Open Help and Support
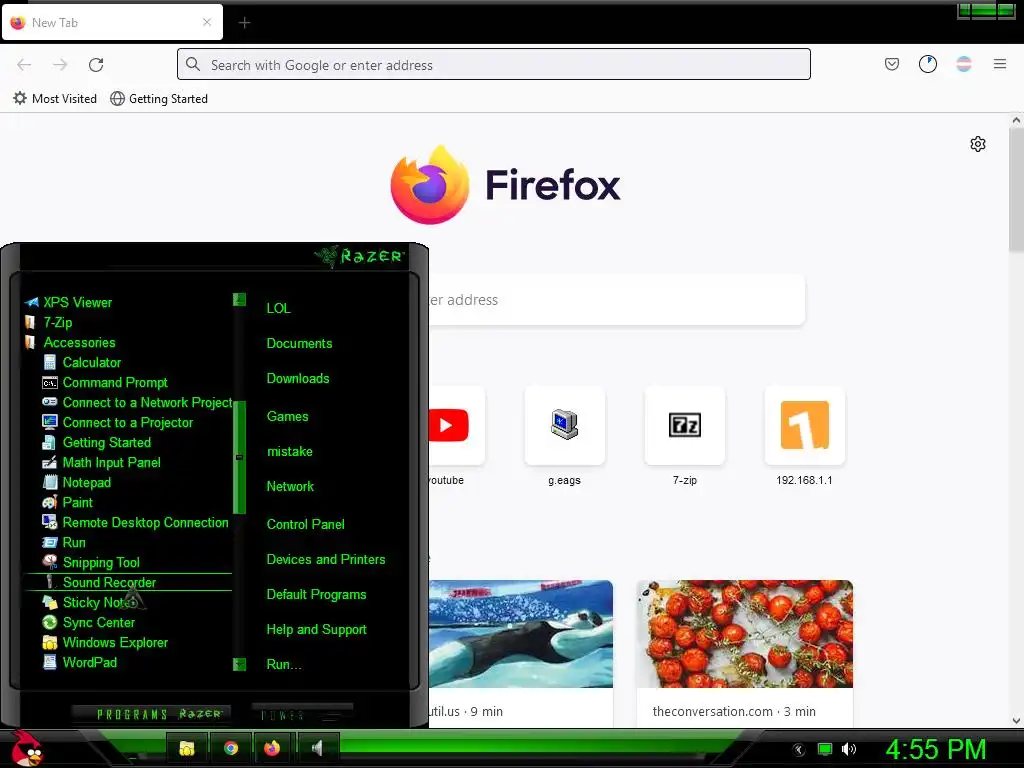The height and width of the screenshot is (768, 1024). (x=316, y=630)
